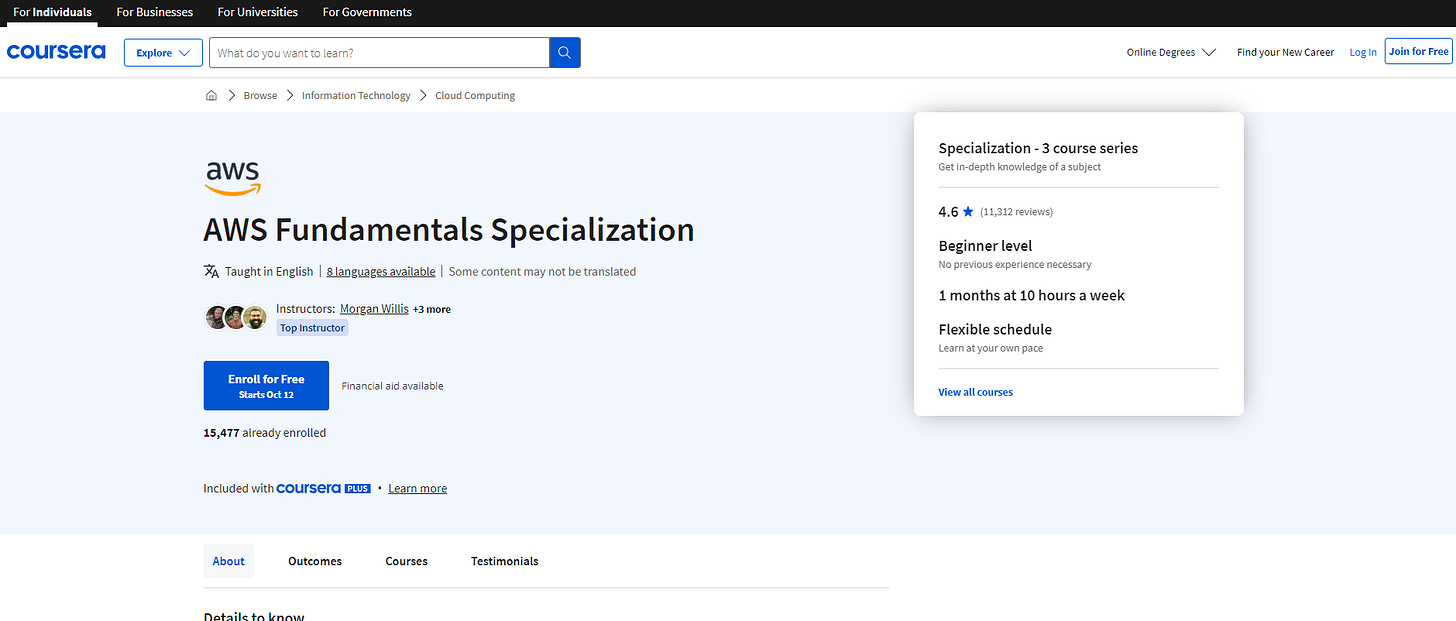This screenshot has height=621, width=1456.
Task: Show +3 more instructors
Action: pyautogui.click(x=432, y=310)
